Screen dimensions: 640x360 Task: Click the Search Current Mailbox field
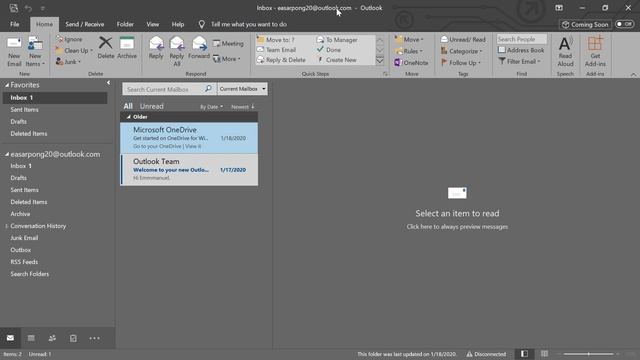tap(163, 89)
